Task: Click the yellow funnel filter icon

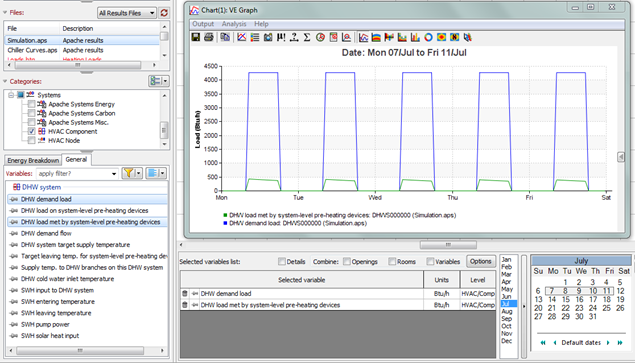Action: [x=128, y=173]
